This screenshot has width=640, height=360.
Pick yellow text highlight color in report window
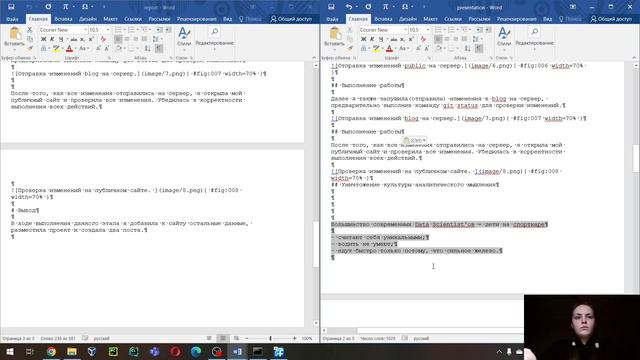(56, 49)
